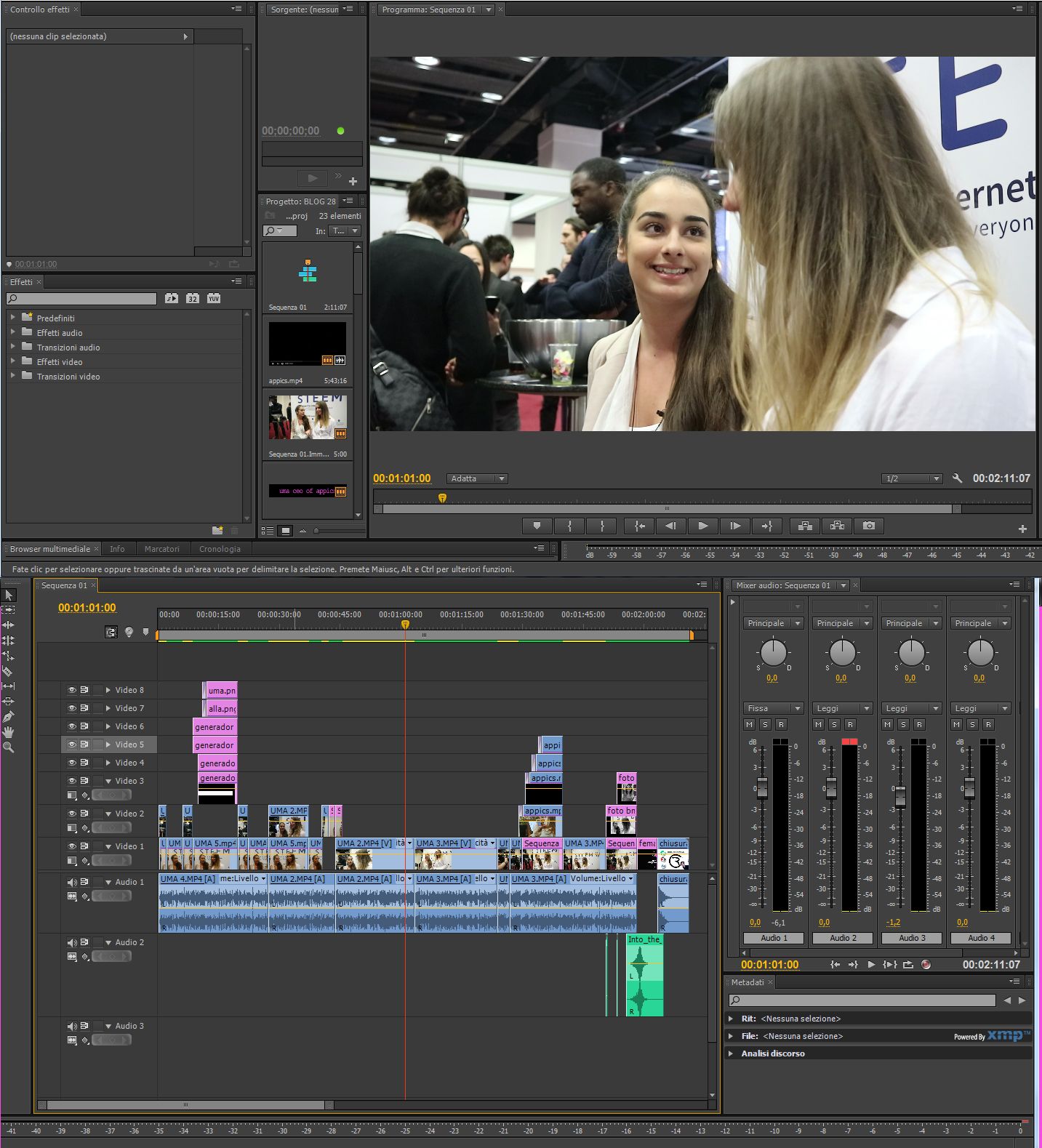The image size is (1042, 1148).
Task: Select the Hand tool
Action: [x=9, y=732]
